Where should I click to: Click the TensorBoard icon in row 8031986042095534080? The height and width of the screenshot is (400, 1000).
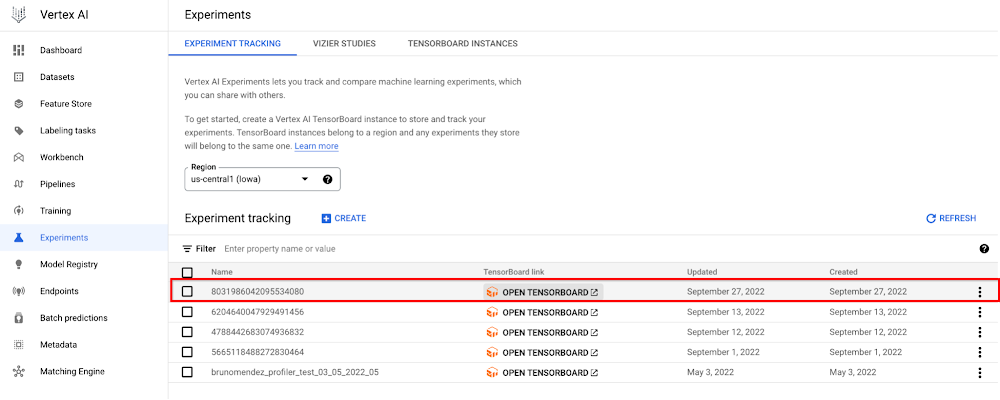[492, 292]
